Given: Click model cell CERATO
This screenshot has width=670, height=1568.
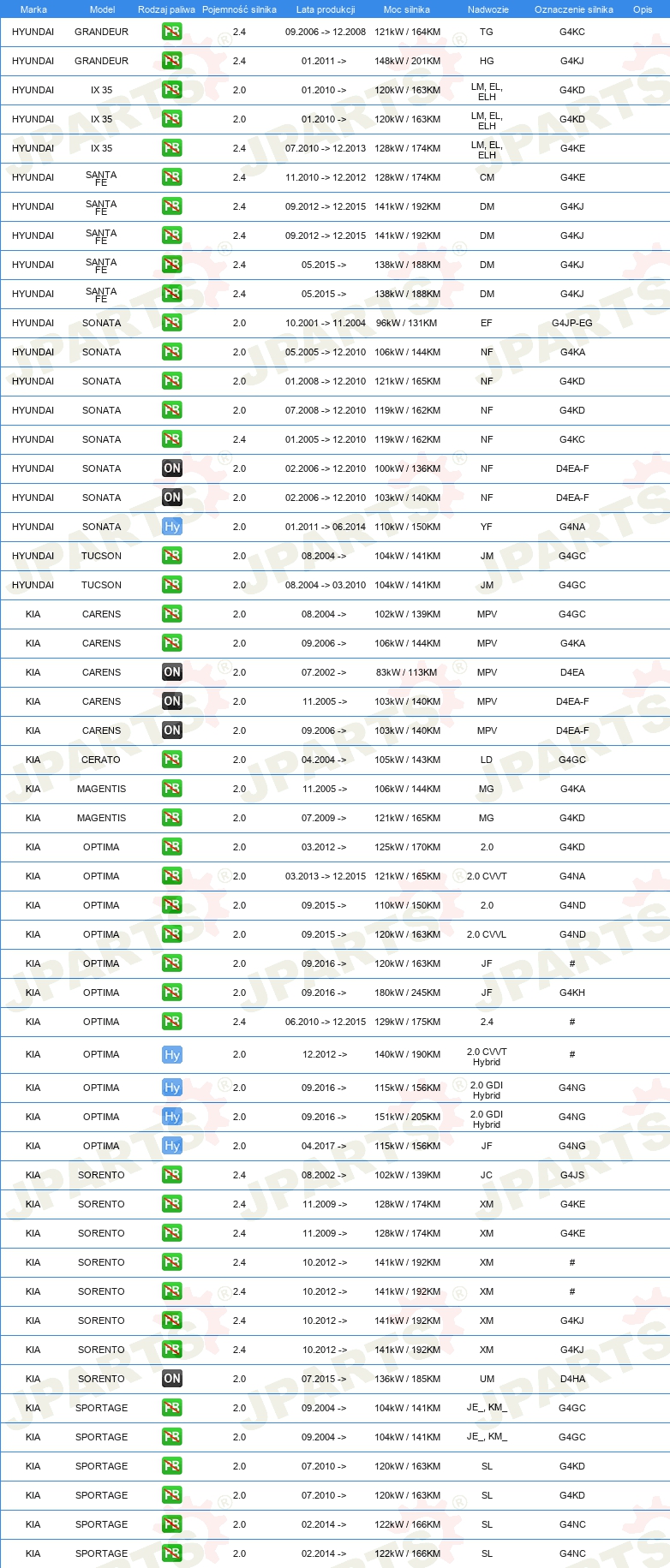Looking at the screenshot, I should click(101, 760).
